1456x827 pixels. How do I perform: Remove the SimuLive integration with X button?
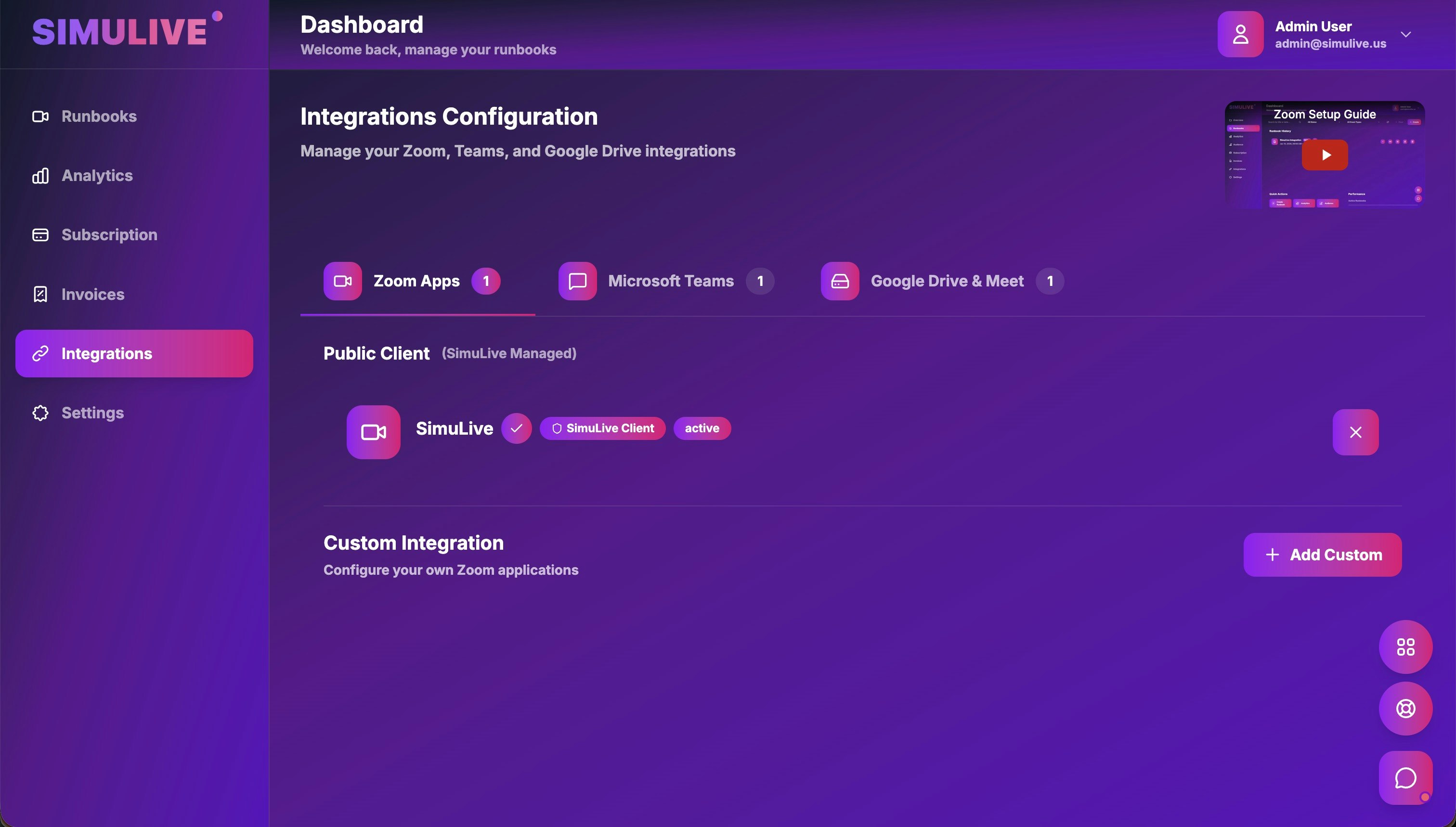pos(1355,432)
